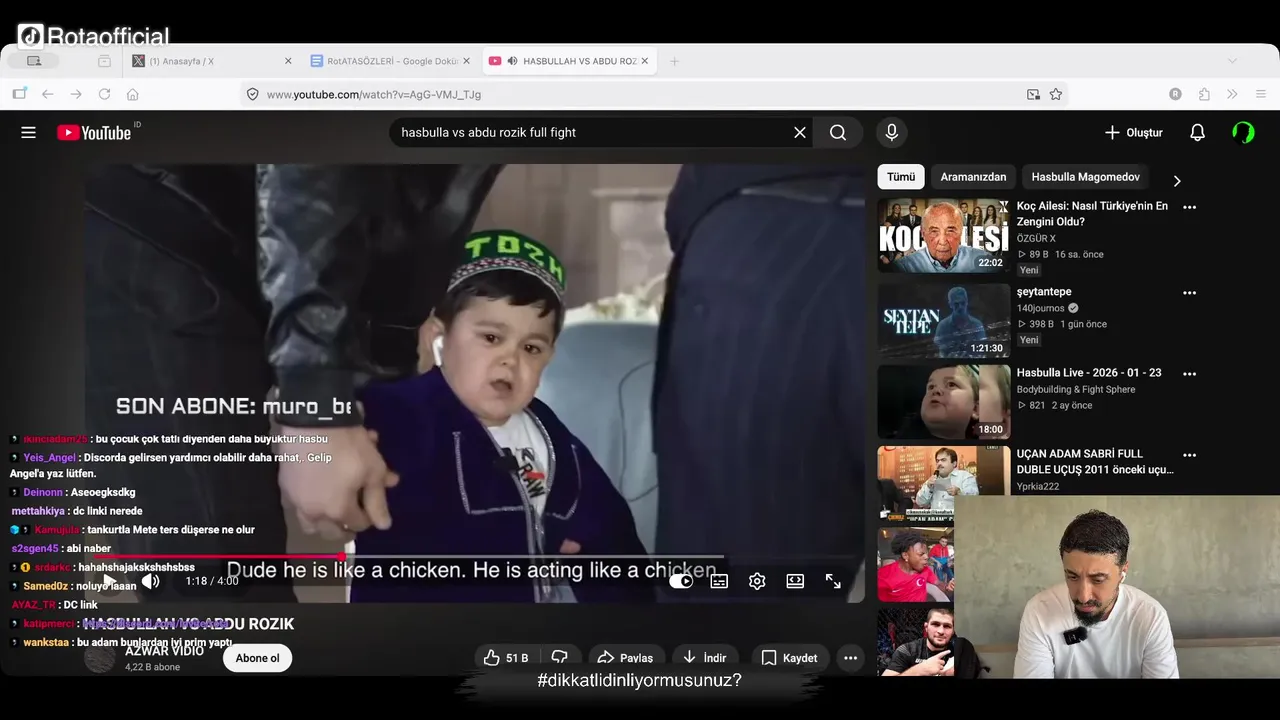Open a new browser tab
The height and width of the screenshot is (720, 1280).
click(674, 61)
